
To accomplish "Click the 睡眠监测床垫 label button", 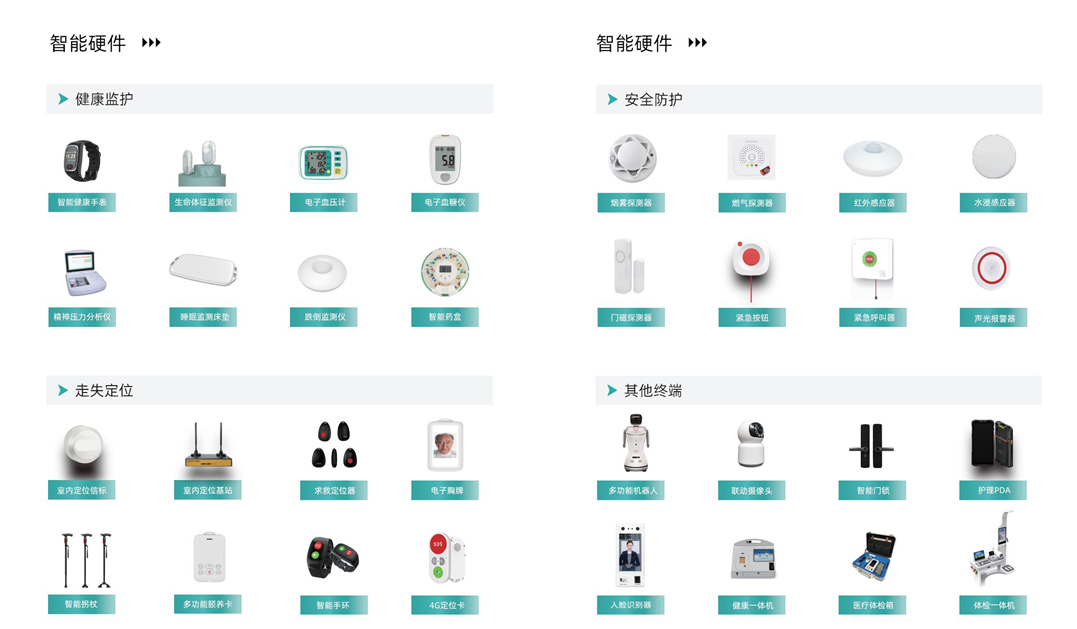I will (x=203, y=317).
